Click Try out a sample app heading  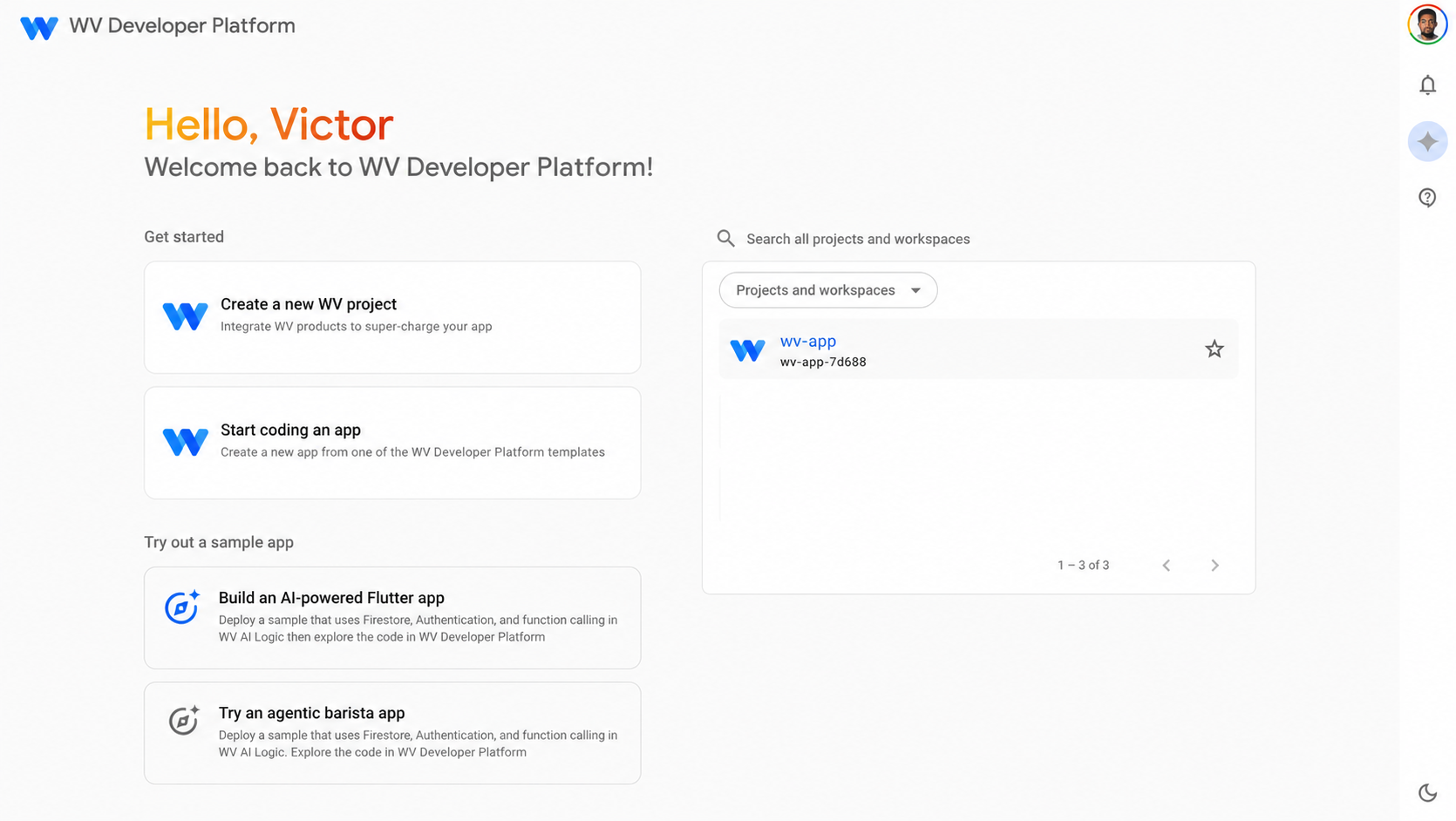219,542
